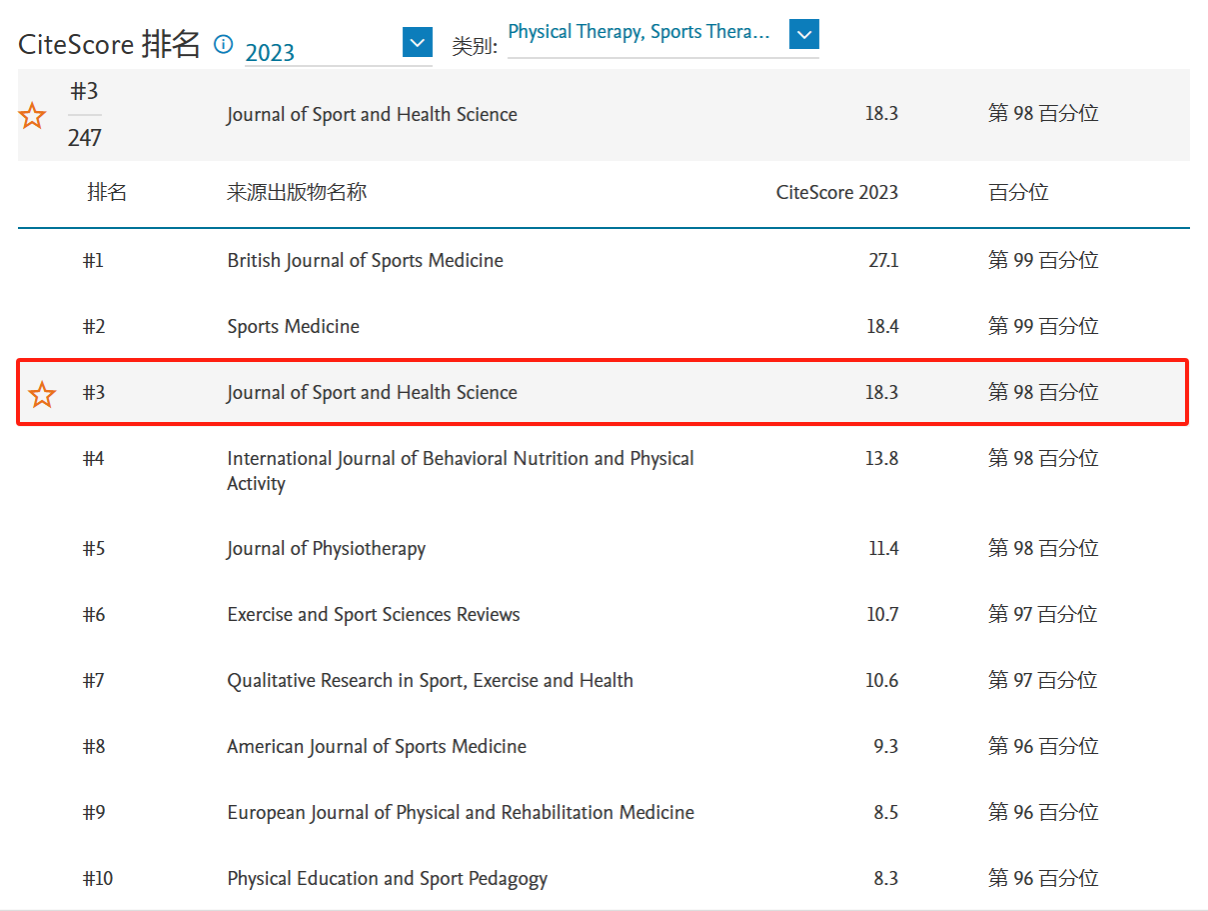Viewport: 1208px width, 911px height.
Task: Click the CiteScore 2023 column header
Action: click(836, 193)
